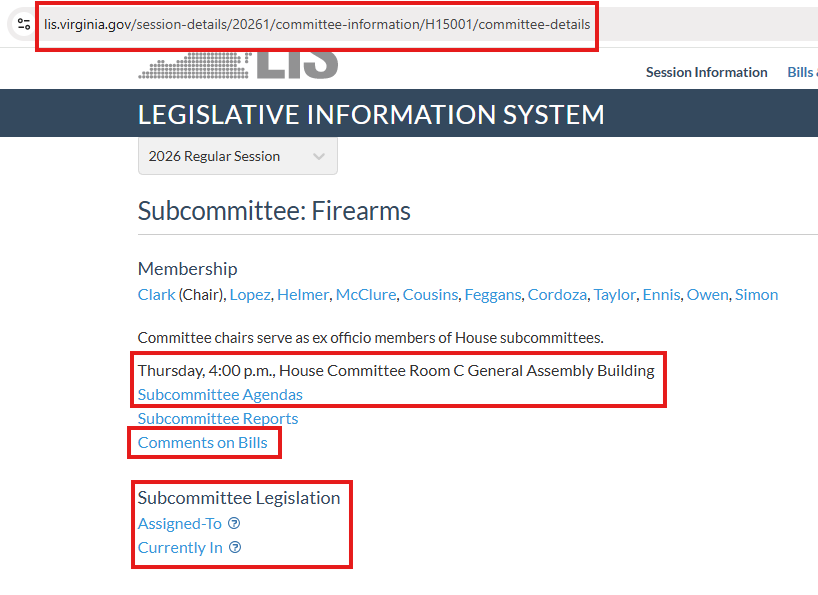View Subcommittee Reports
Viewport: 818px width, 595px height.
218,418
